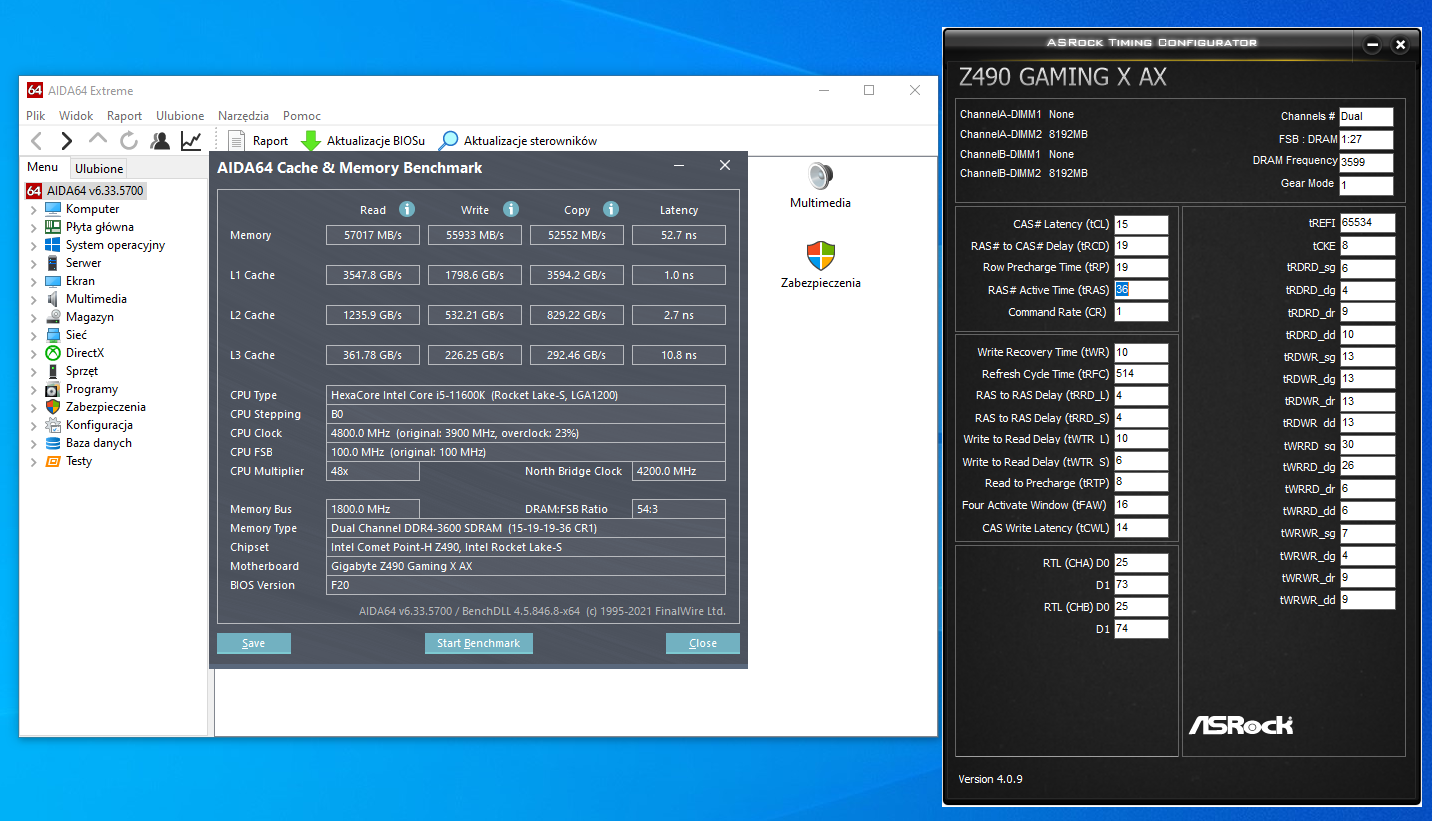Click the Aktualizacje sterowników toolbar button

518,141
